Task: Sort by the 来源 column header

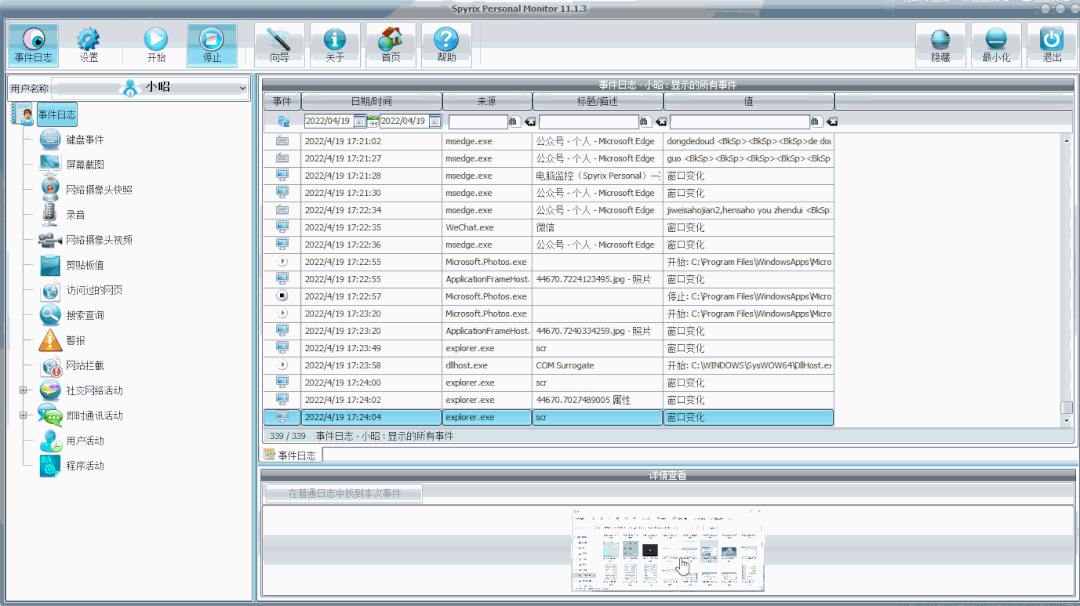Action: pyautogui.click(x=487, y=102)
